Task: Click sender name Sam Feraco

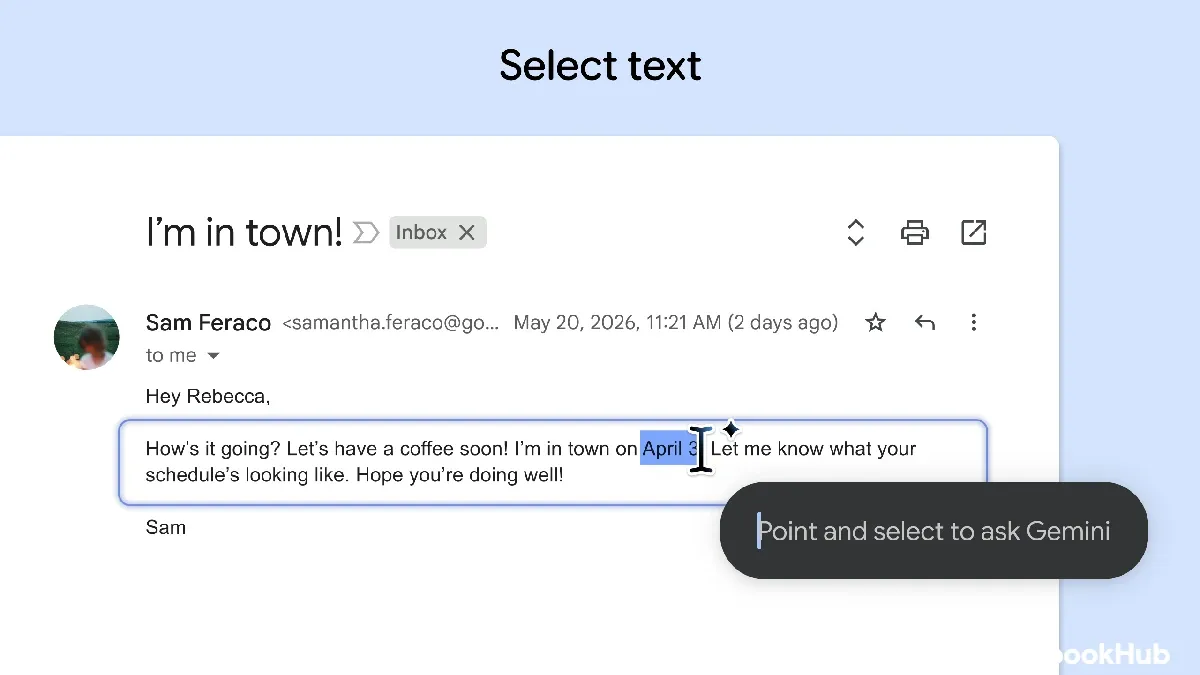Action: click(x=208, y=323)
